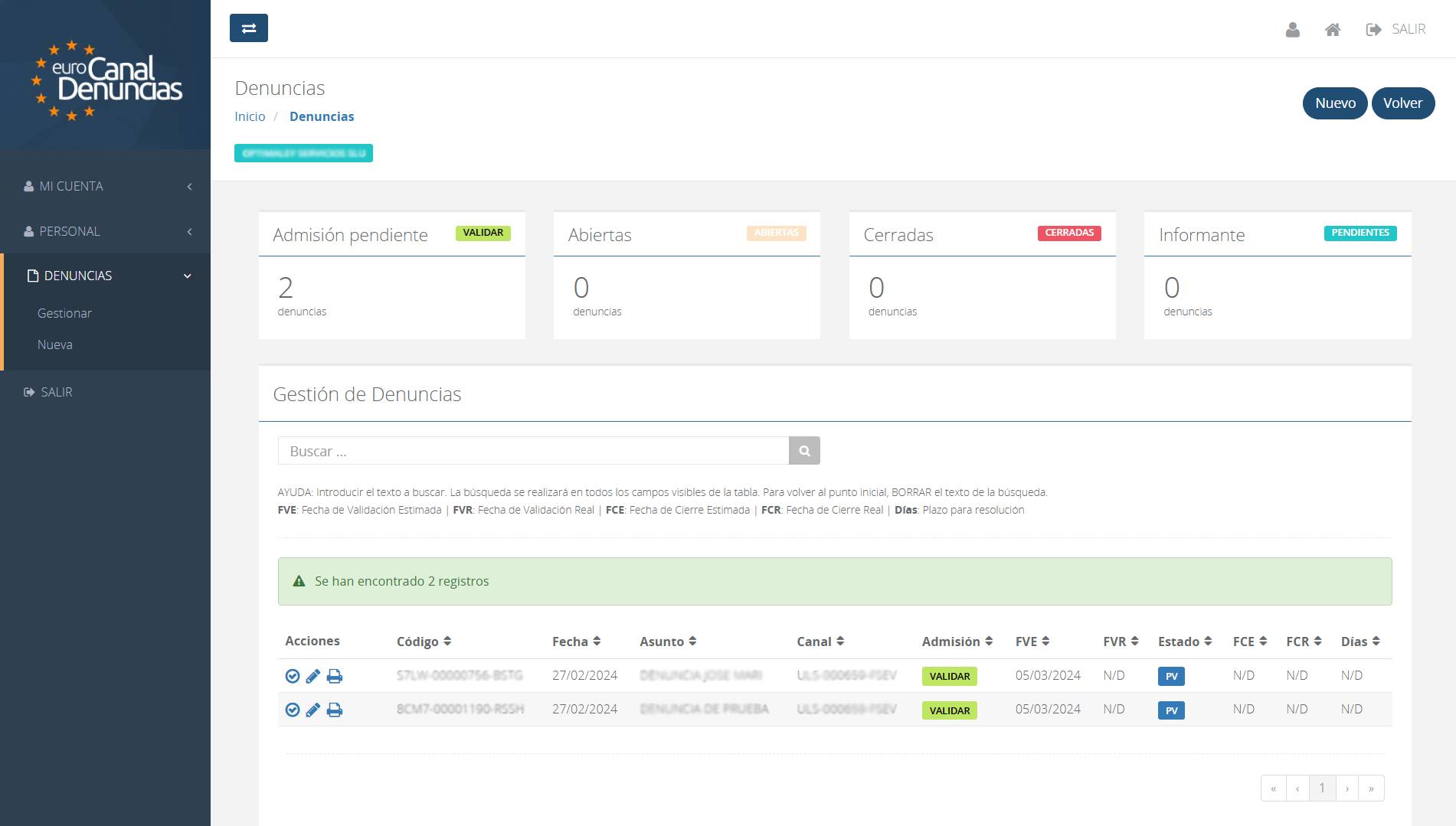The height and width of the screenshot is (826, 1456).
Task: Go to pagination page 1
Action: tap(1322, 788)
